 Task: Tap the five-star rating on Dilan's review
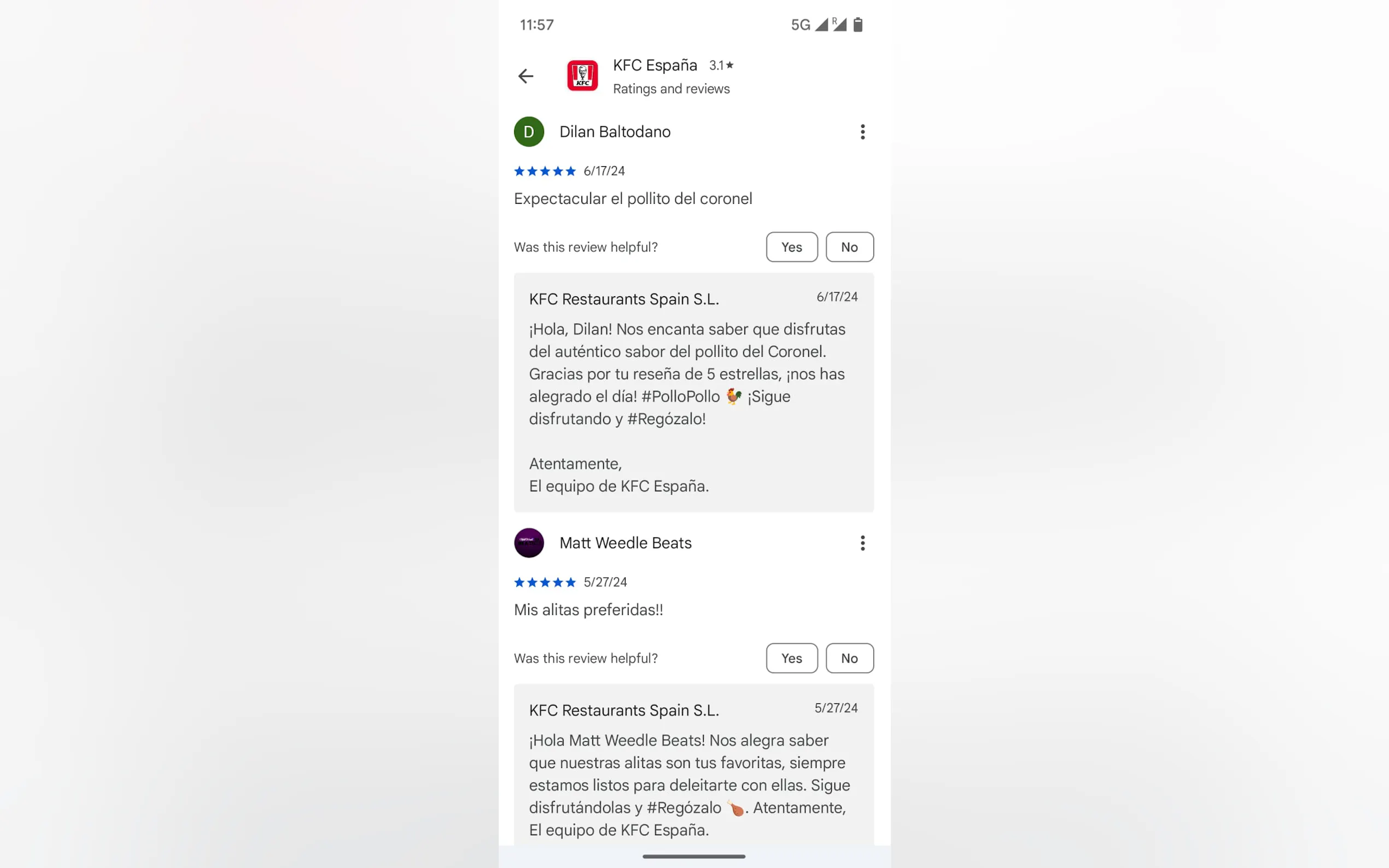point(544,171)
